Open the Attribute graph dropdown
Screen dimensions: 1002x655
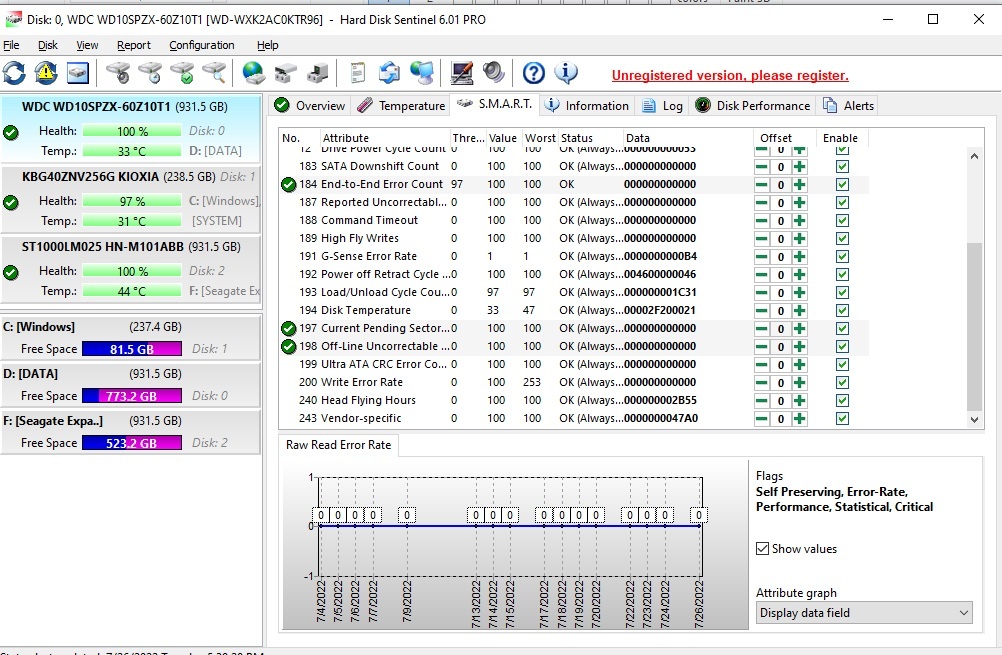tap(864, 613)
